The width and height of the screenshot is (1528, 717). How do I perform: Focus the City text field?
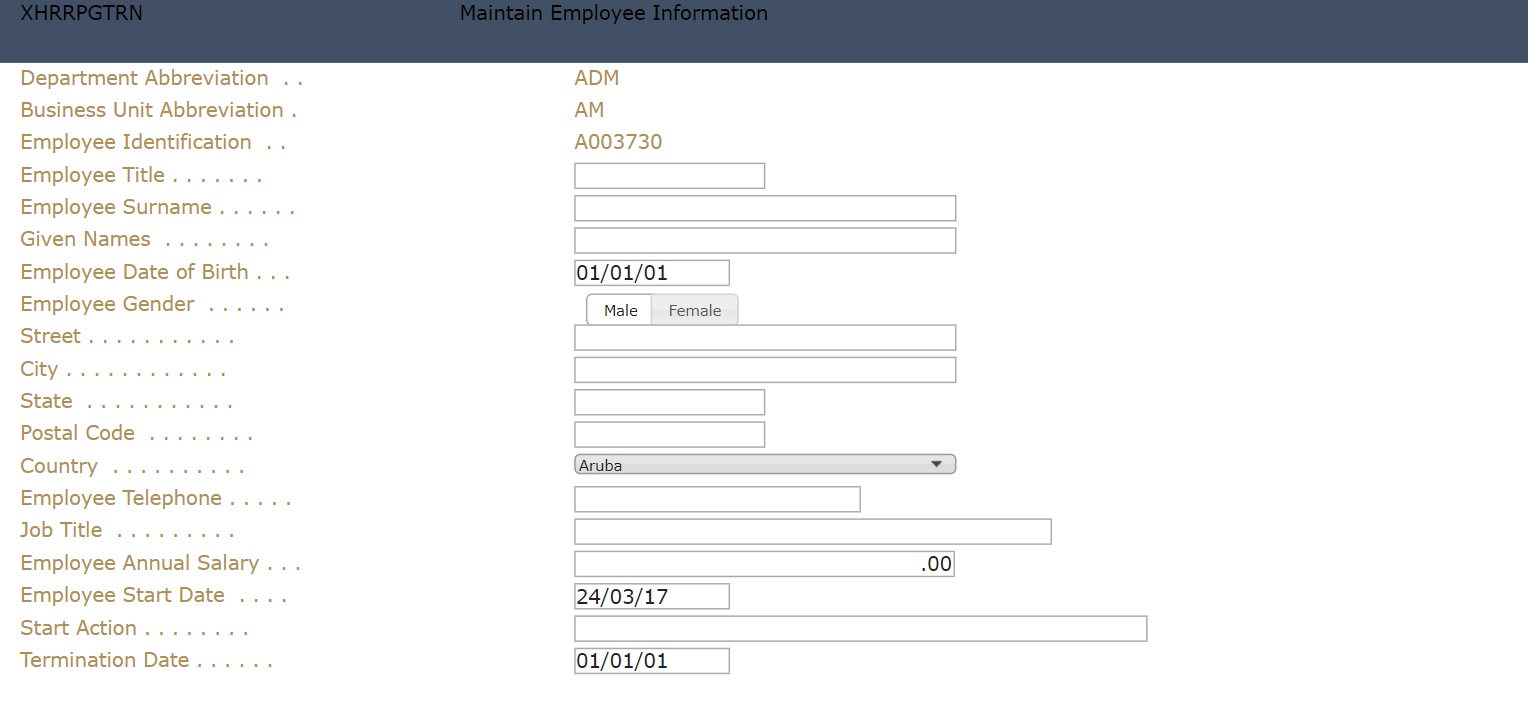click(765, 370)
